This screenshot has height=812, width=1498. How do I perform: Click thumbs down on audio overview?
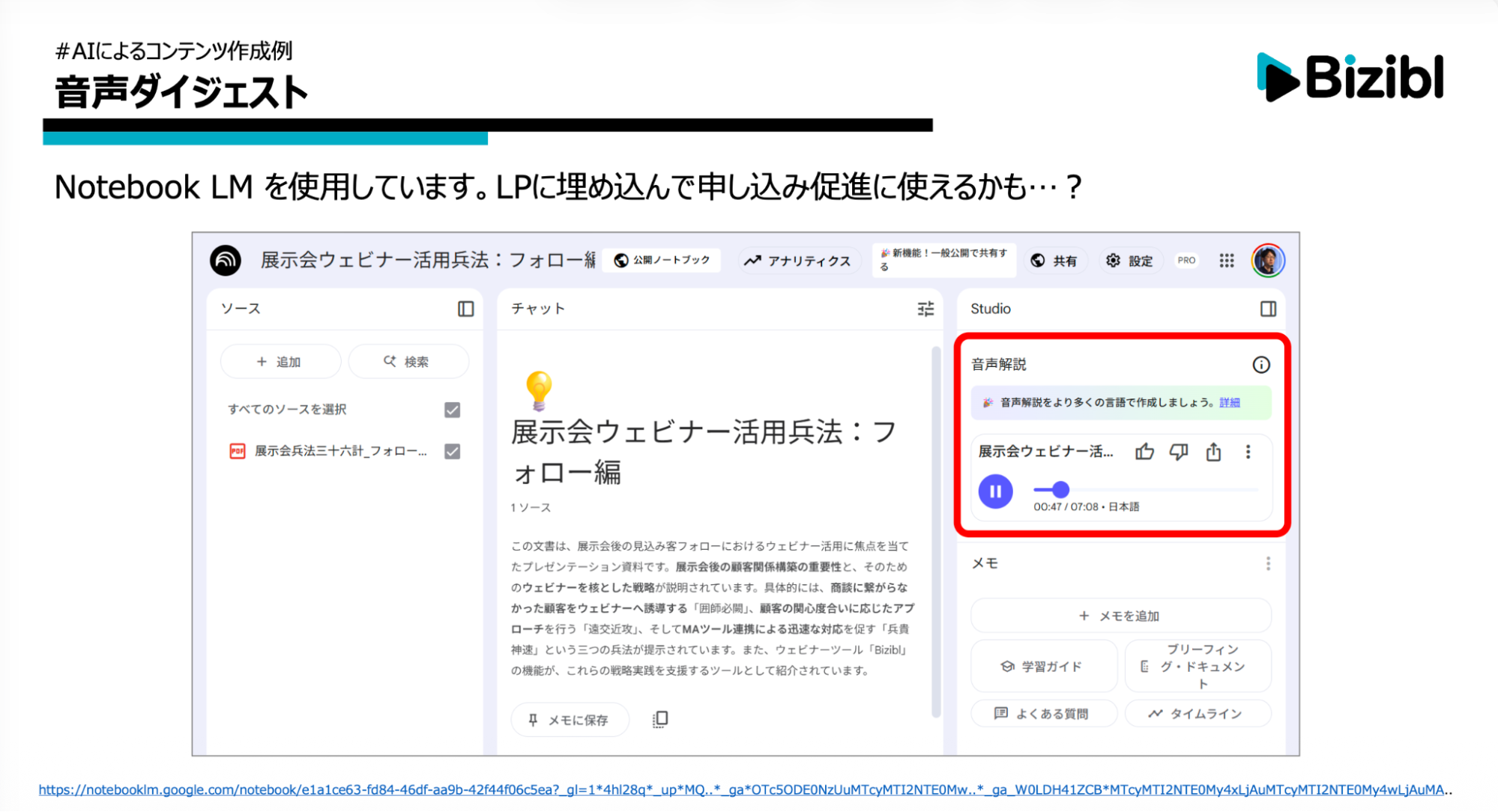[1179, 452]
